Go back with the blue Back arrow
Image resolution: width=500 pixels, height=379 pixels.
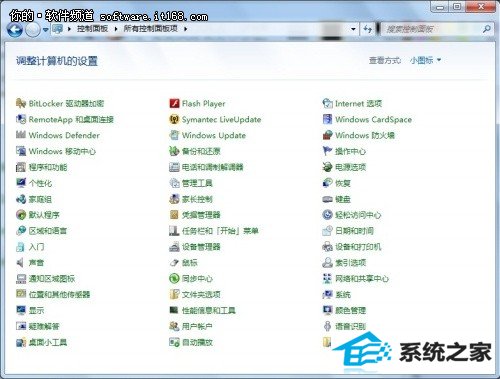(x=15, y=30)
